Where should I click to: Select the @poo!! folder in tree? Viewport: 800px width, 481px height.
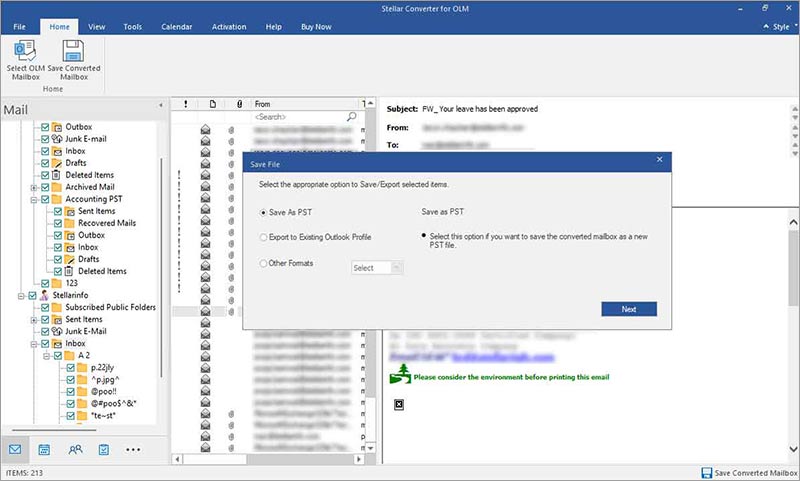click(104, 392)
